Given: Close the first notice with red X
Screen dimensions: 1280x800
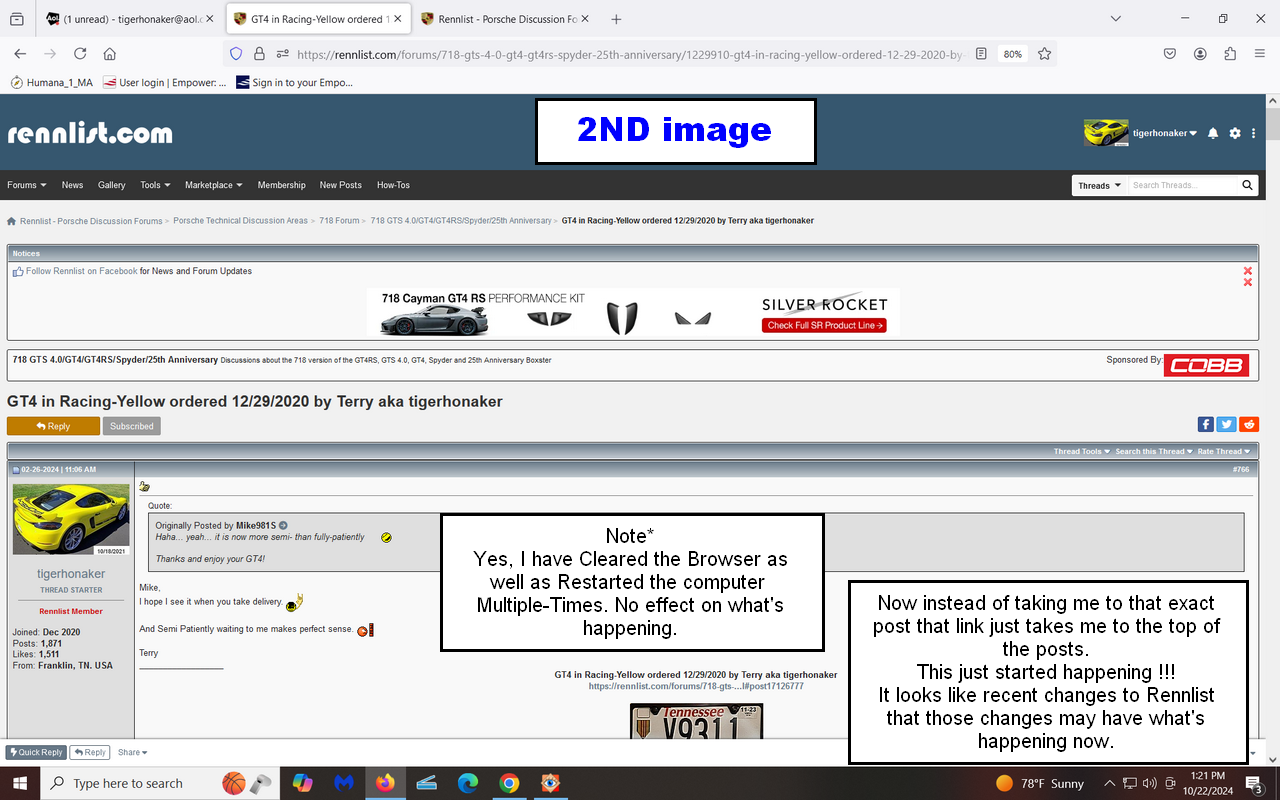Looking at the screenshot, I should pyautogui.click(x=1247, y=271).
